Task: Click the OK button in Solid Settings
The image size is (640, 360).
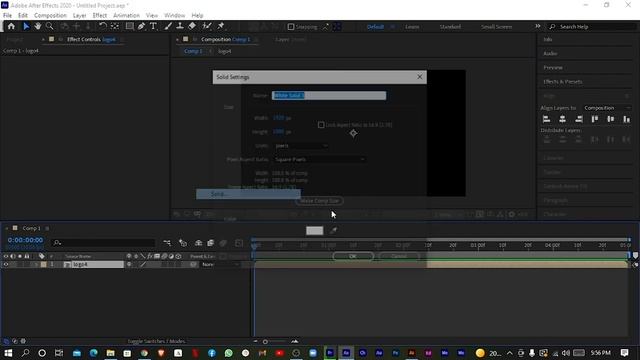Action: [353, 256]
